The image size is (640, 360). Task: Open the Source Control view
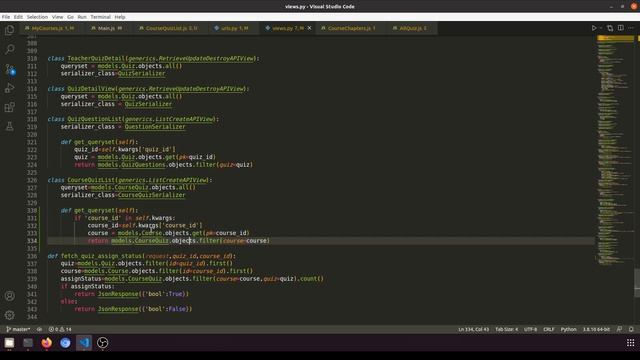coord(9,69)
